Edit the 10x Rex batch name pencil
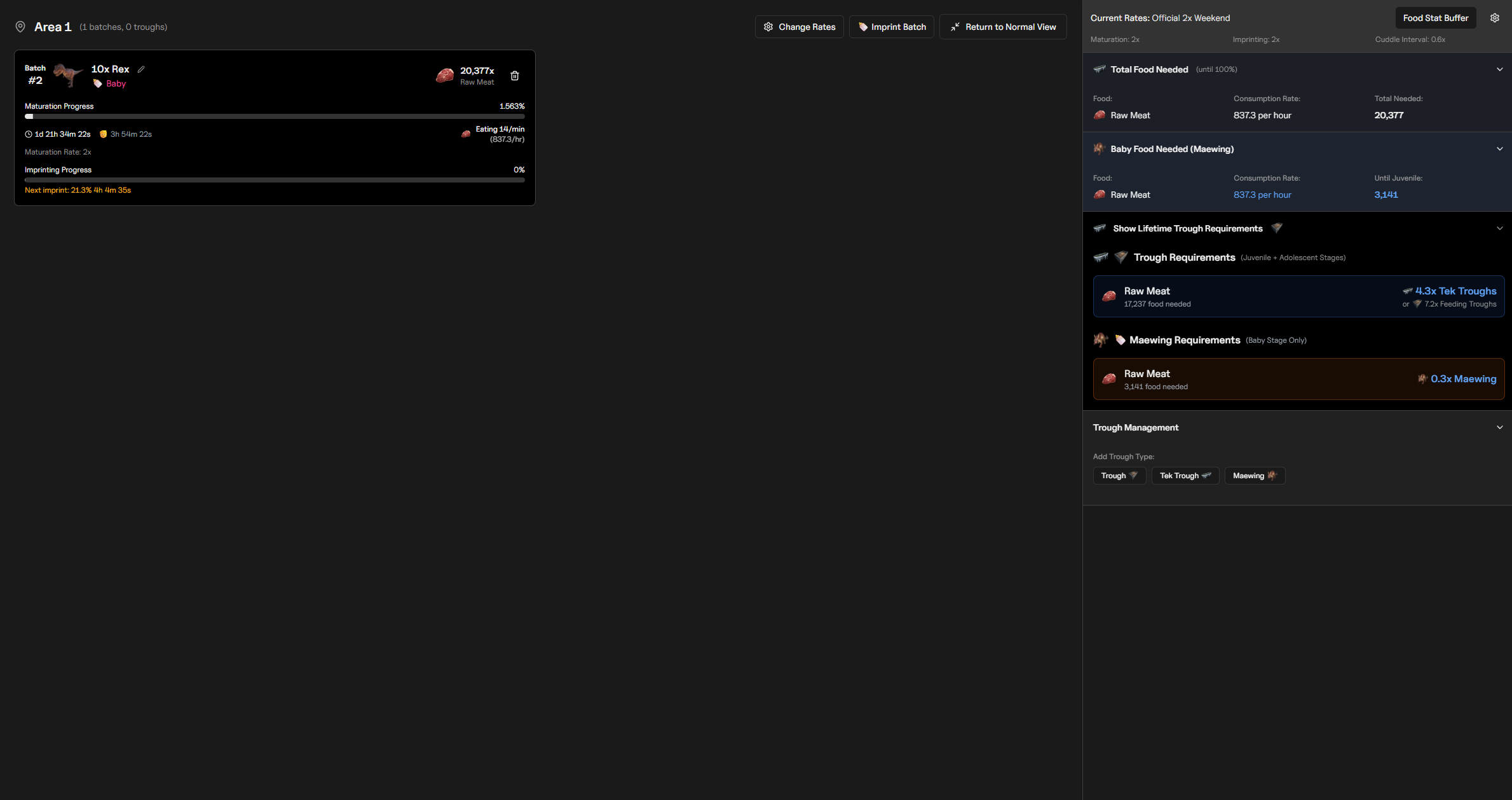 tap(141, 69)
